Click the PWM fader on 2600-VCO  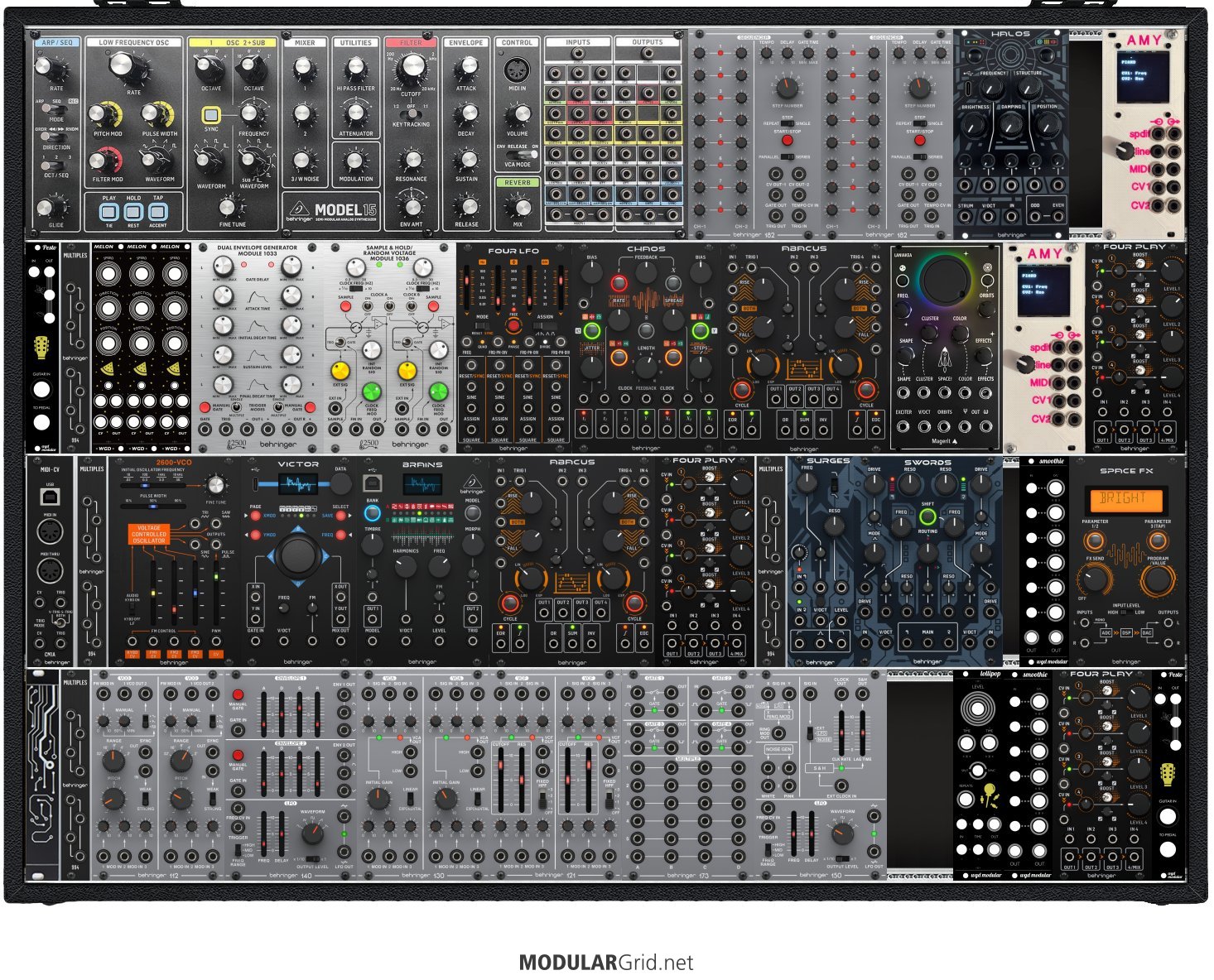[x=216, y=592]
